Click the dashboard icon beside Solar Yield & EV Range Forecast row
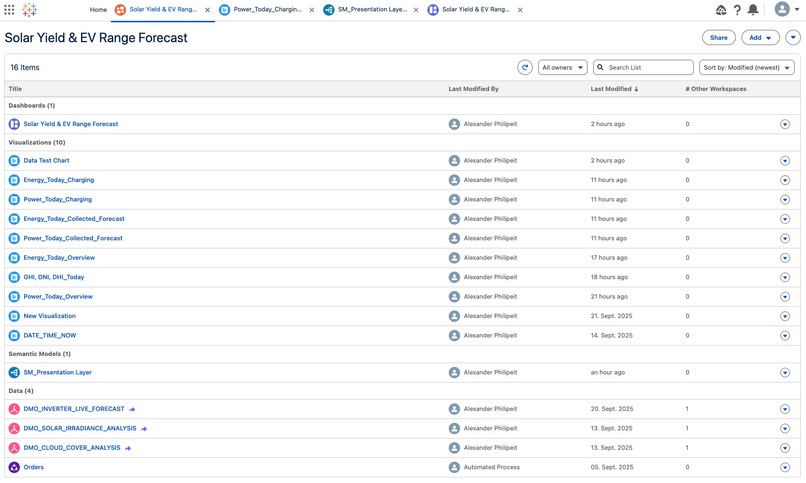 click(x=14, y=124)
